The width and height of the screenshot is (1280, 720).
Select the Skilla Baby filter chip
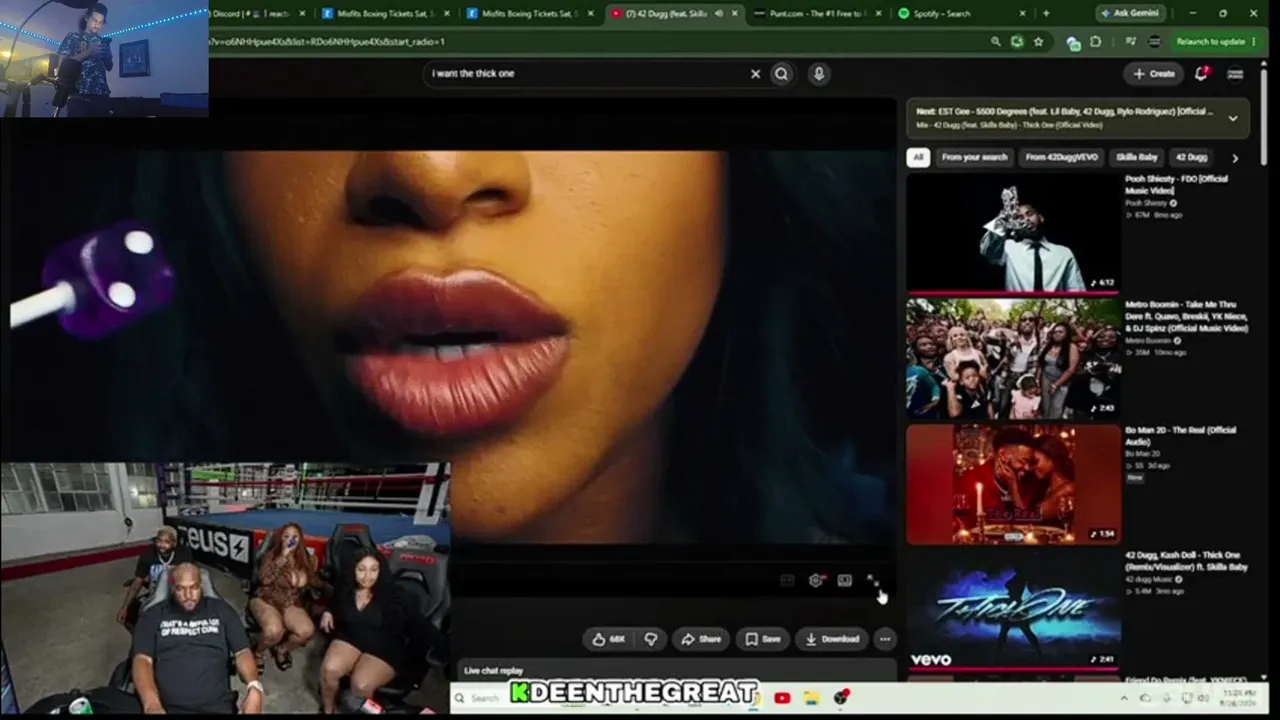click(1137, 157)
